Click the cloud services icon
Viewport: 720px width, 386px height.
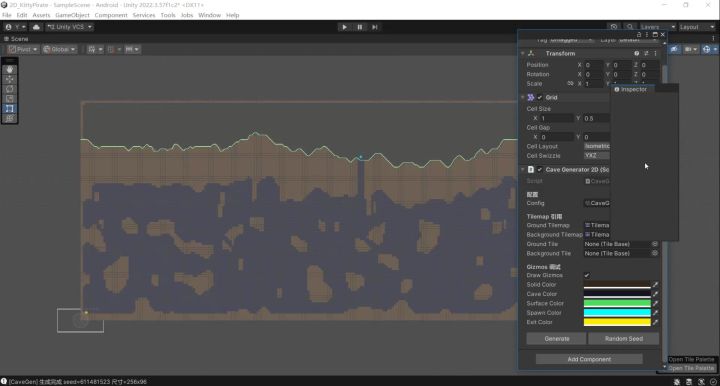pos(36,27)
